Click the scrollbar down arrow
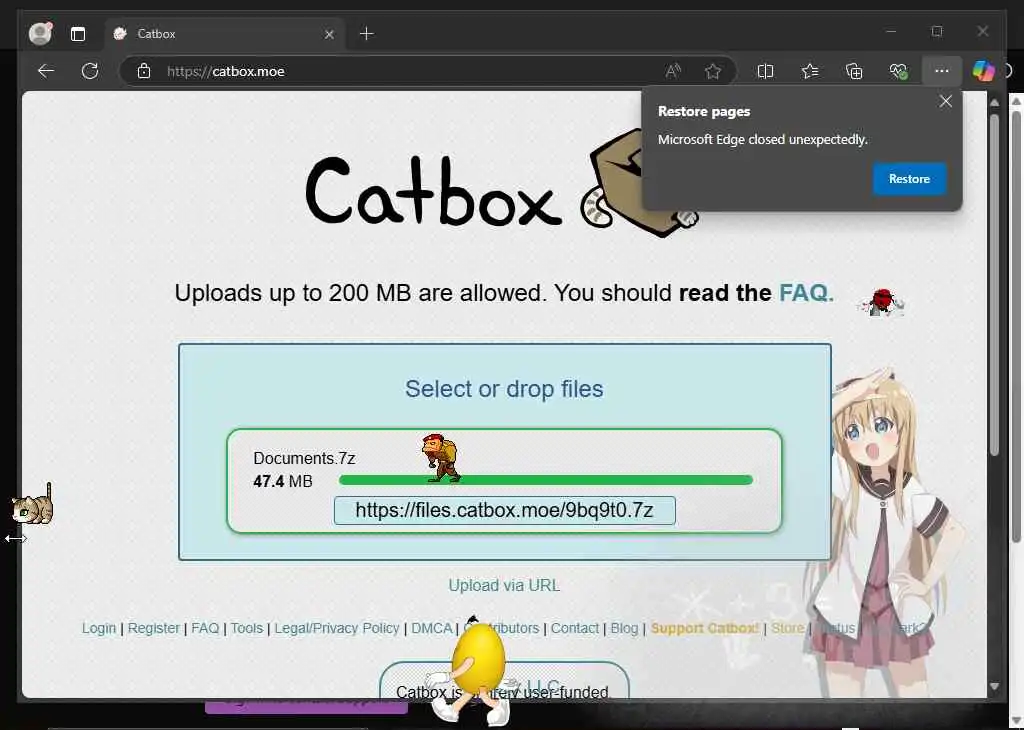The height and width of the screenshot is (730, 1024). [x=994, y=687]
